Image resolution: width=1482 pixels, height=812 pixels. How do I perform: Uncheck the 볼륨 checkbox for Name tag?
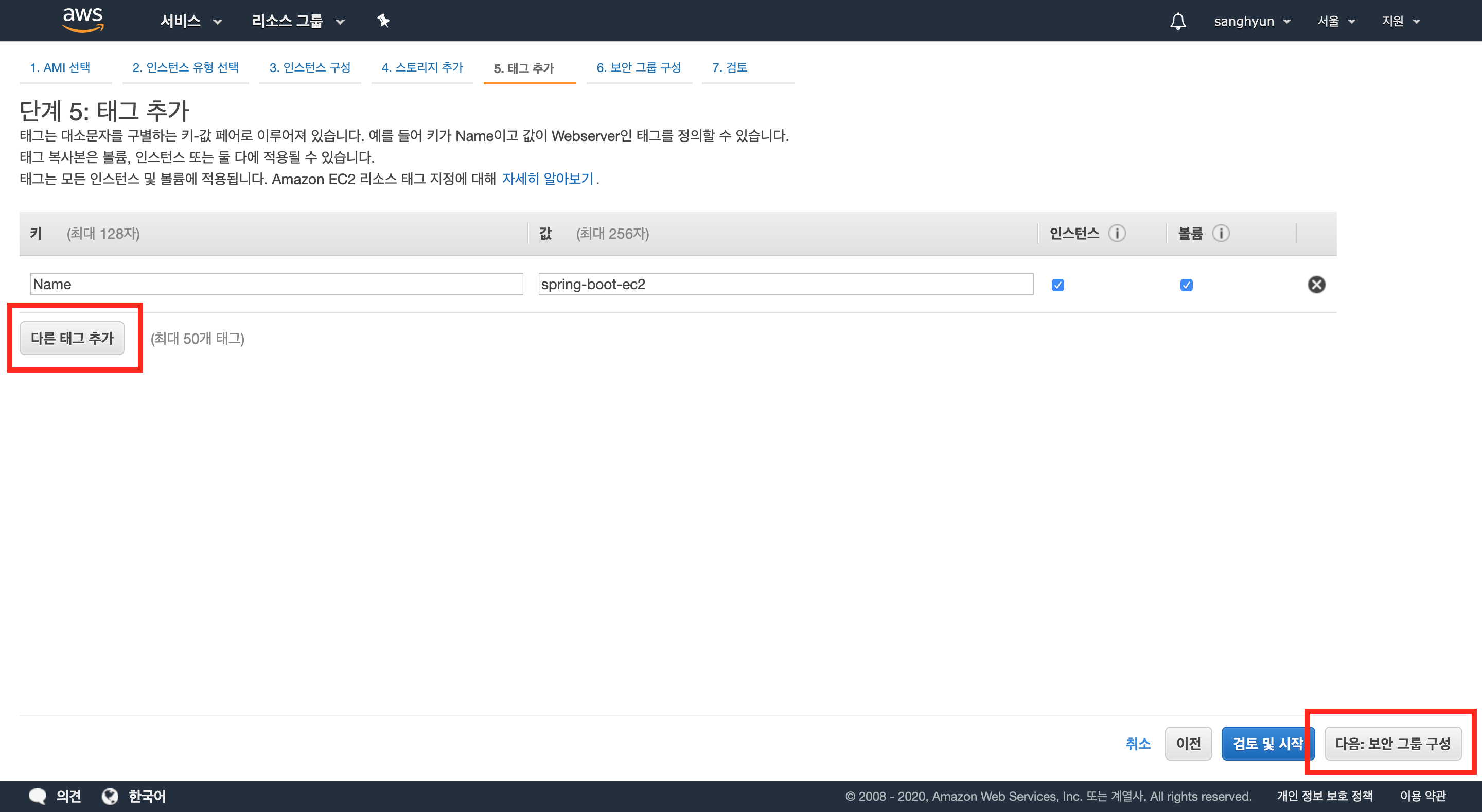coord(1186,285)
